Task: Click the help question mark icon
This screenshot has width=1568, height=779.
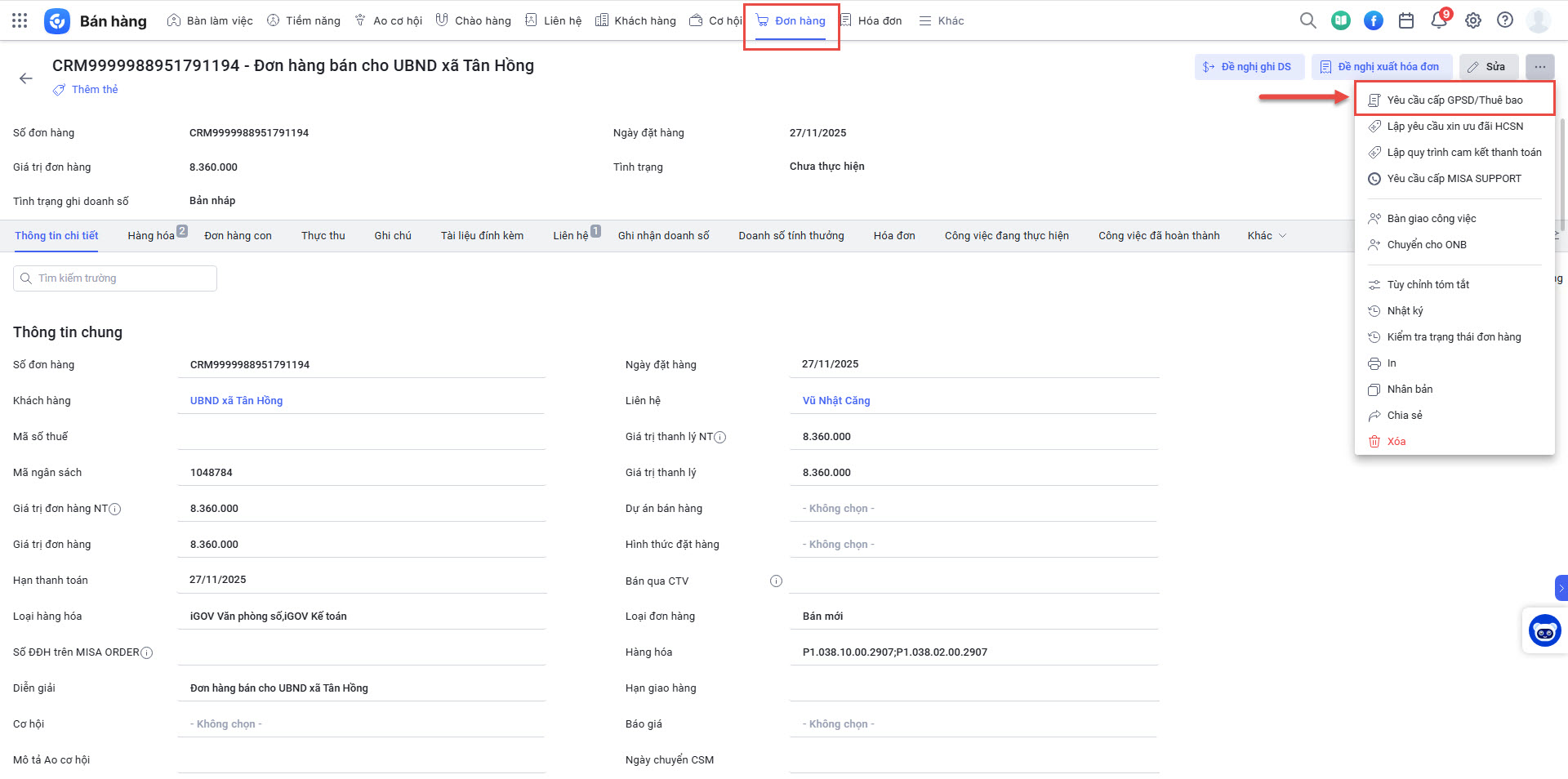Action: 1504,20
